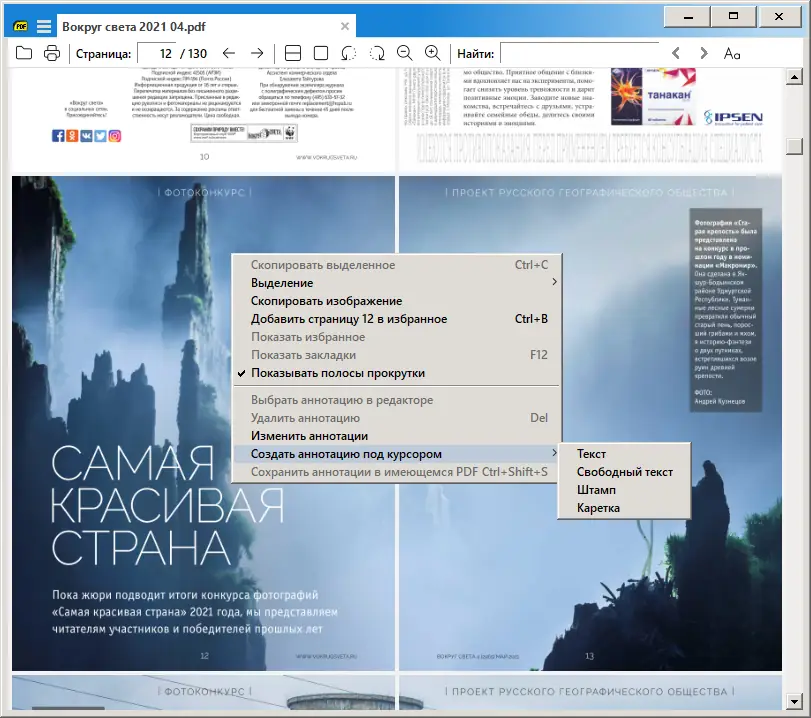Click the IPSEN logo in the advertisement
The width and height of the screenshot is (811, 718).
[x=733, y=118]
